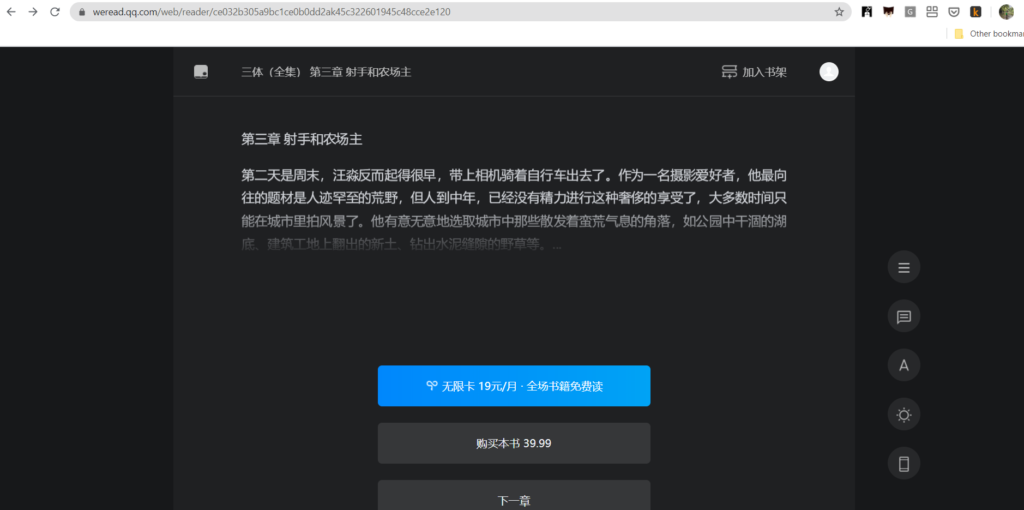Viewport: 1024px width, 510px height.
Task: Save page with Pocket extension icon
Action: coord(954,12)
